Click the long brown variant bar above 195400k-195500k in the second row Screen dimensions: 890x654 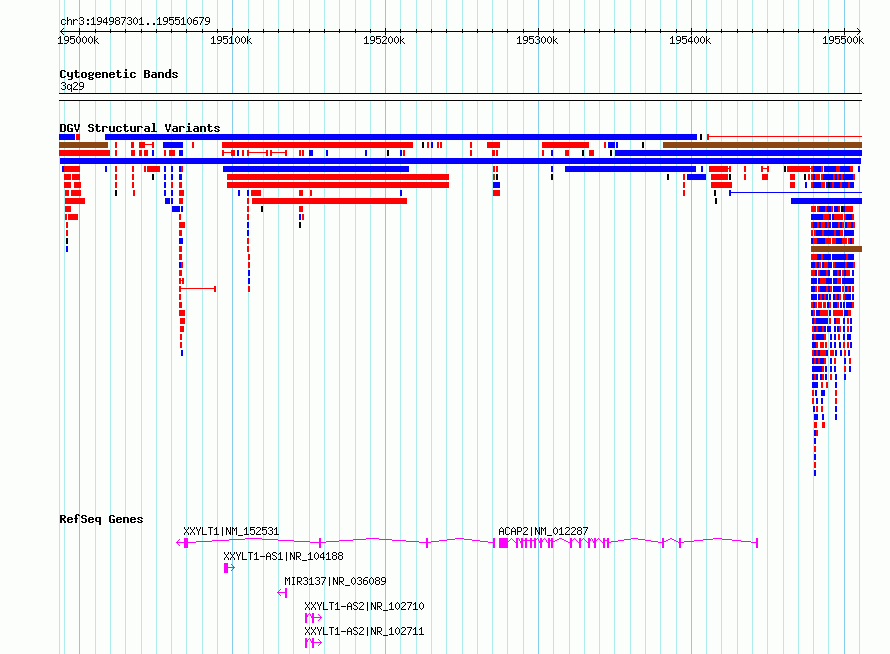762,145
